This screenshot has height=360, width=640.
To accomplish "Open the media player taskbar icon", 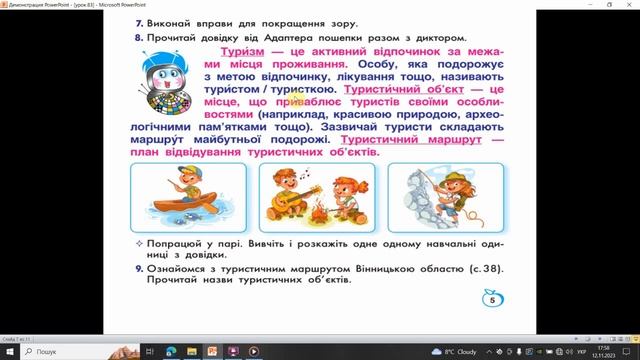I will (x=253, y=351).
